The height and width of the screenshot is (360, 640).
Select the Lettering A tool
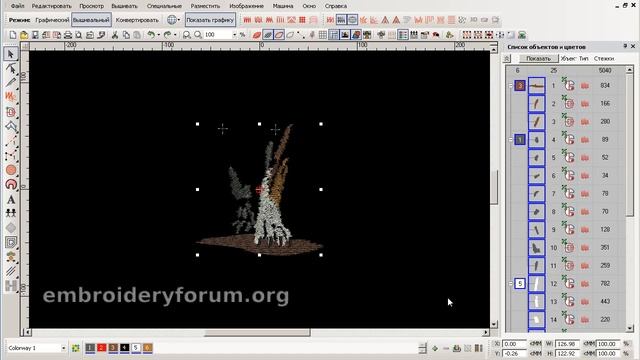pyautogui.click(x=11, y=199)
